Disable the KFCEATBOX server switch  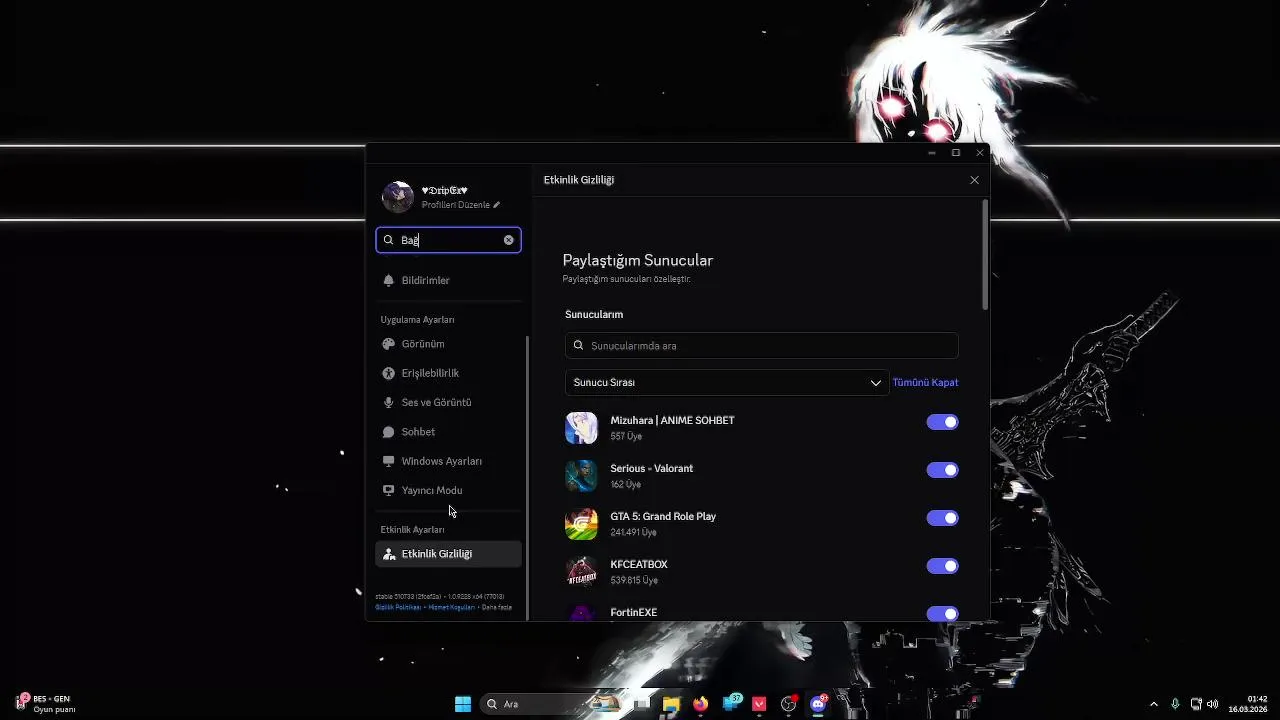942,566
